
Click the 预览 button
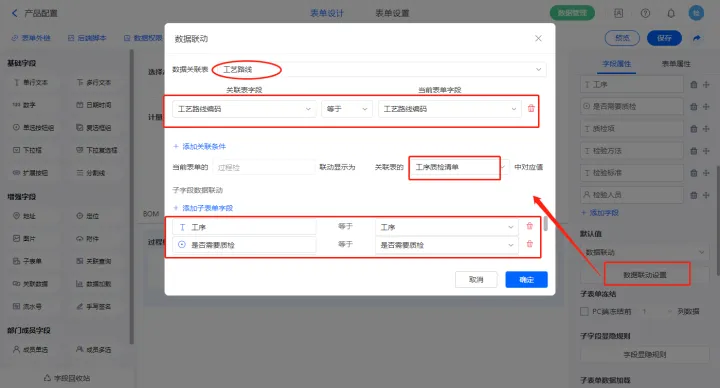click(x=622, y=38)
